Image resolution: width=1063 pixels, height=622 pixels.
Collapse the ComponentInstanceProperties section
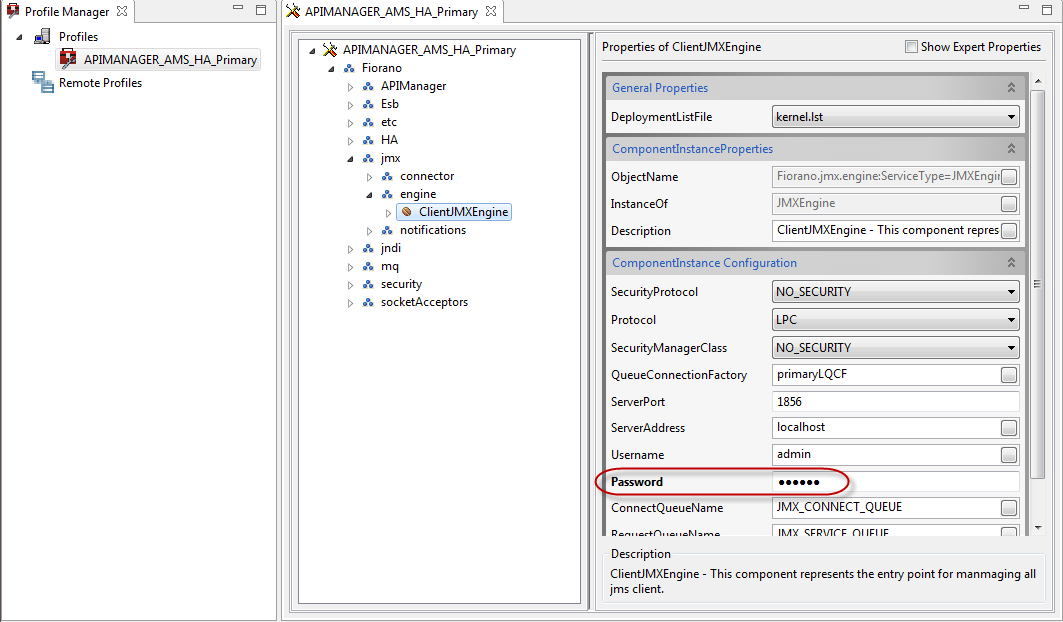tap(1011, 149)
